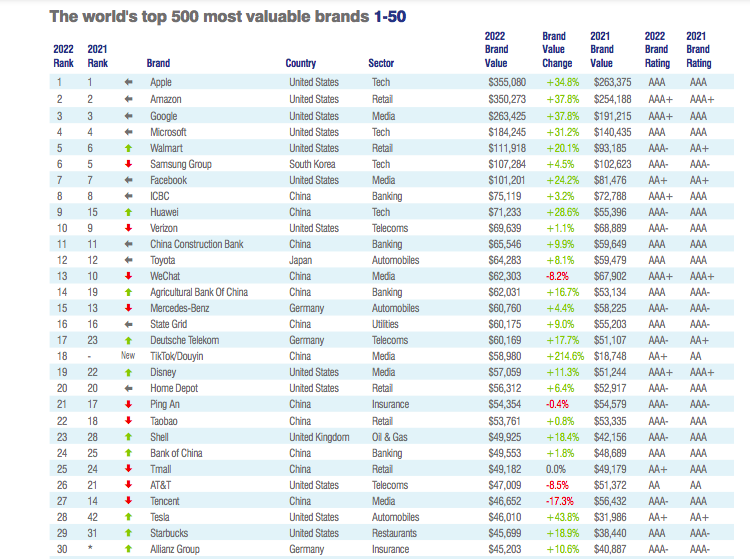Click the Brand column header
This screenshot has height=559, width=750.
pos(158,63)
